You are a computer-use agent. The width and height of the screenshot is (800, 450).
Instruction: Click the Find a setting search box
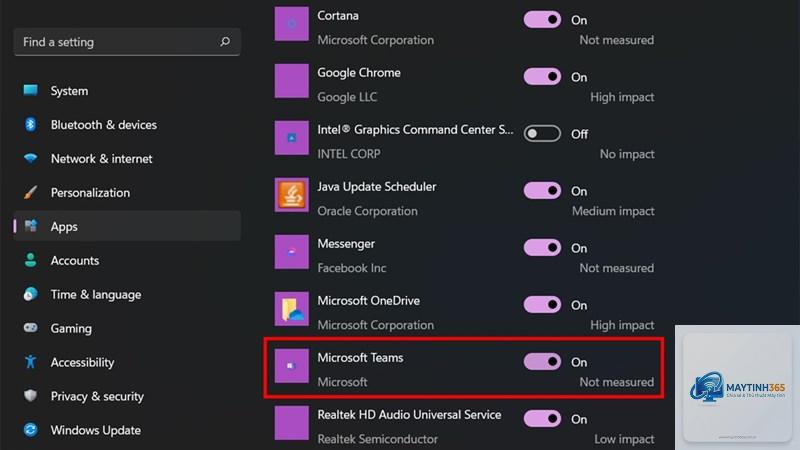(127, 42)
